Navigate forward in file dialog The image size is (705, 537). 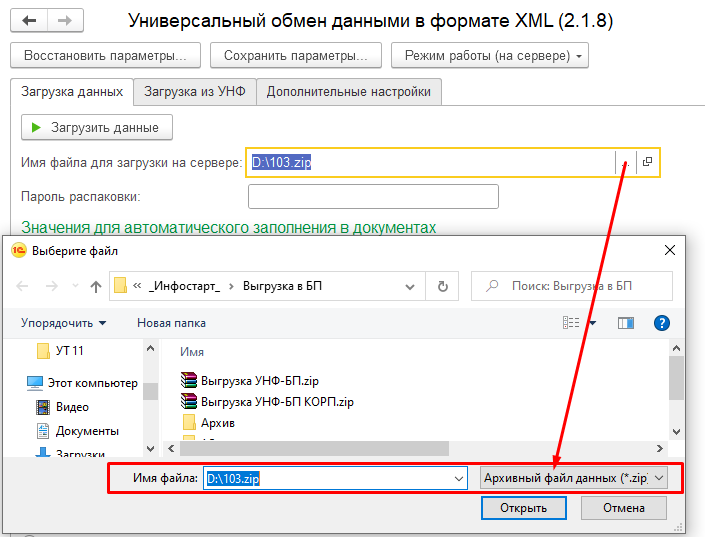click(x=52, y=286)
